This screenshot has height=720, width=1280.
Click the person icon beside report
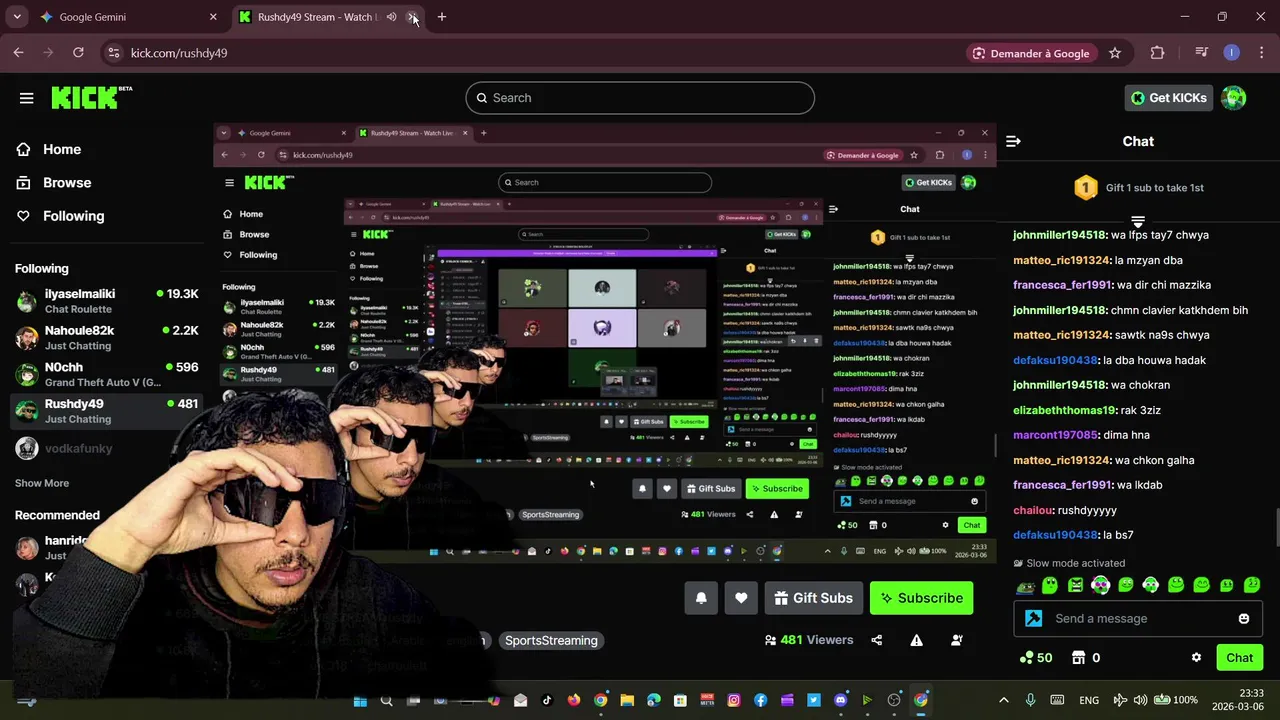(x=957, y=640)
